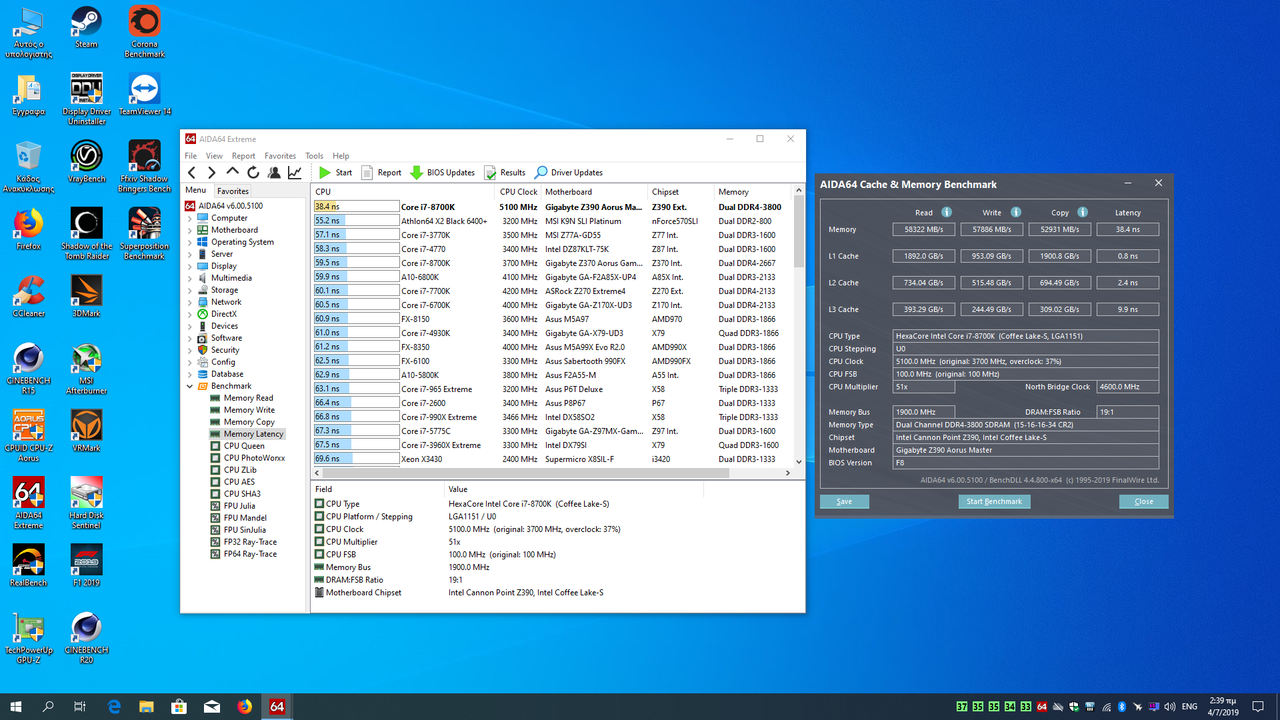The height and width of the screenshot is (720, 1280).
Task: Open the MSI Afterburner desktop icon
Action: pos(86,366)
